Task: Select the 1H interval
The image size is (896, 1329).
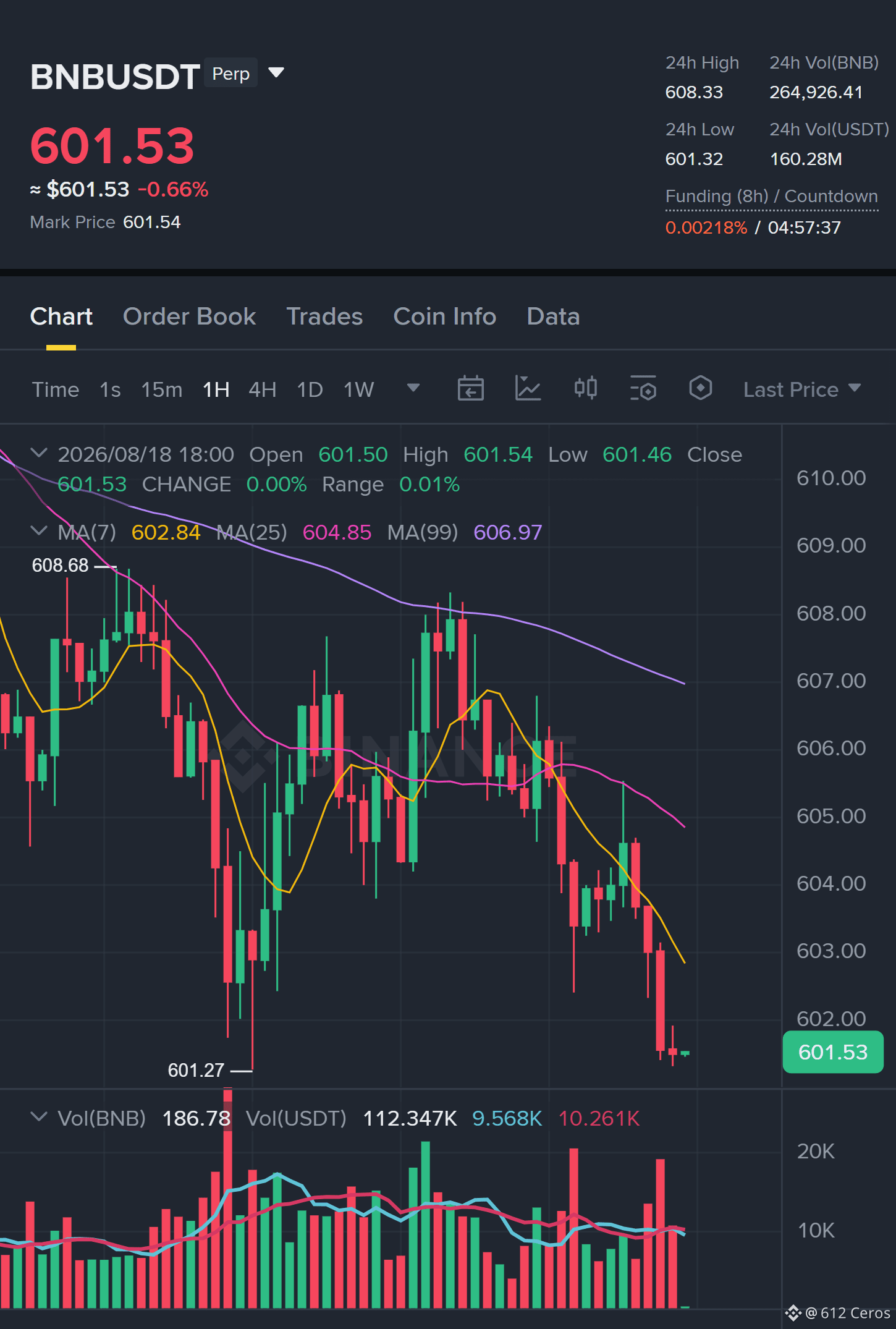Action: 216,389
